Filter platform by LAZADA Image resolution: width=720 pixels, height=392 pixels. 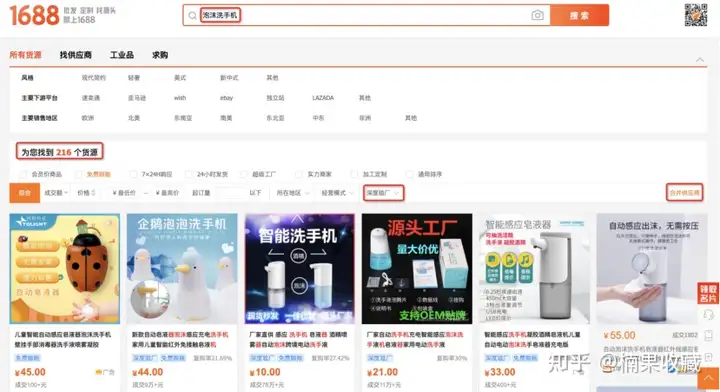323,98
